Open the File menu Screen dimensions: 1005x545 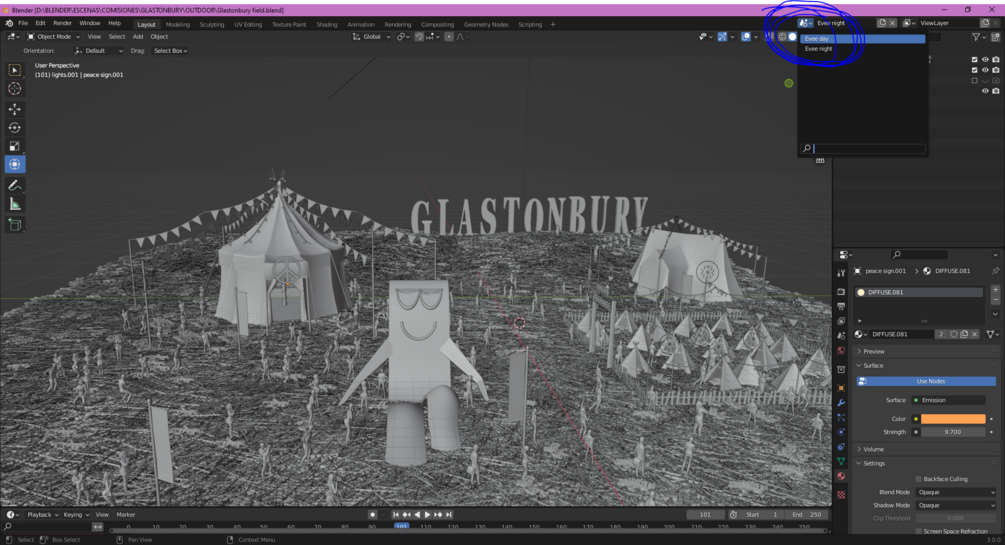pyautogui.click(x=23, y=23)
